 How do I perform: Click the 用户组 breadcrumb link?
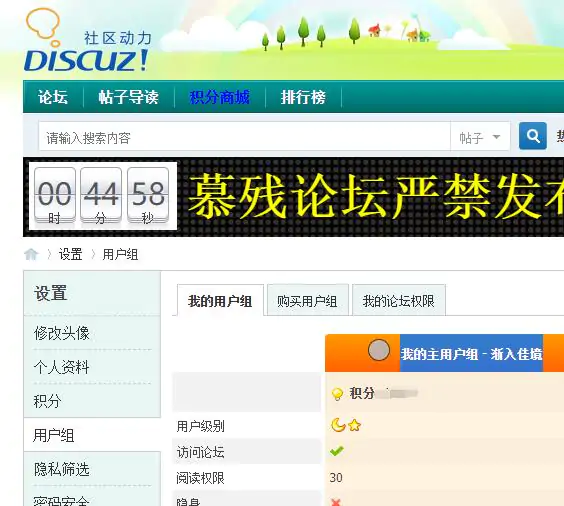point(120,254)
